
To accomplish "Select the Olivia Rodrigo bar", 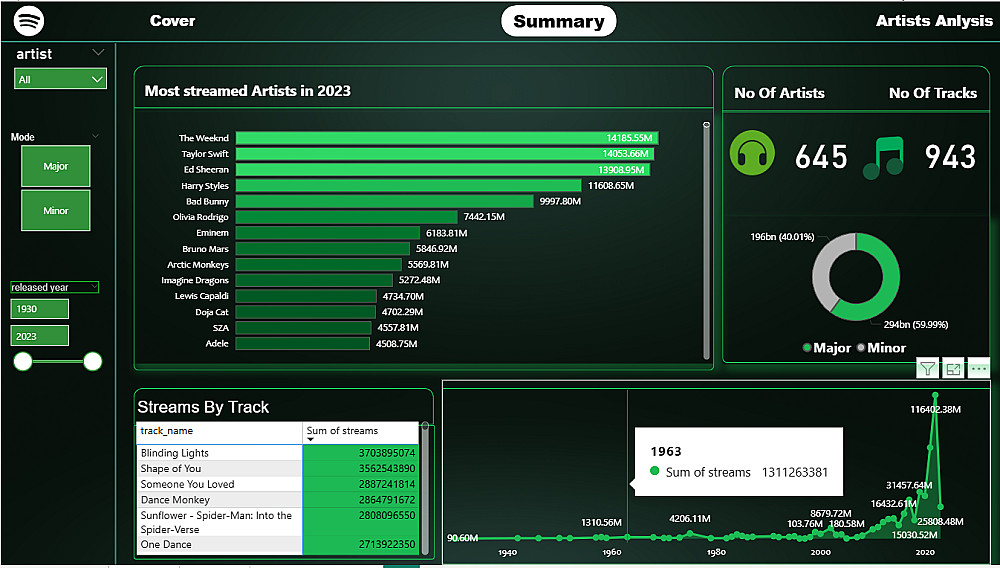I will pos(346,217).
